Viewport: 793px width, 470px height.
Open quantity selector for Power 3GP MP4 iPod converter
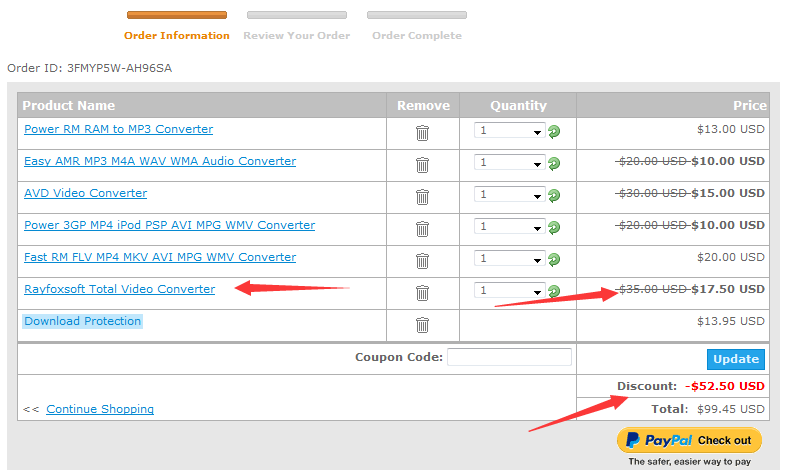510,226
